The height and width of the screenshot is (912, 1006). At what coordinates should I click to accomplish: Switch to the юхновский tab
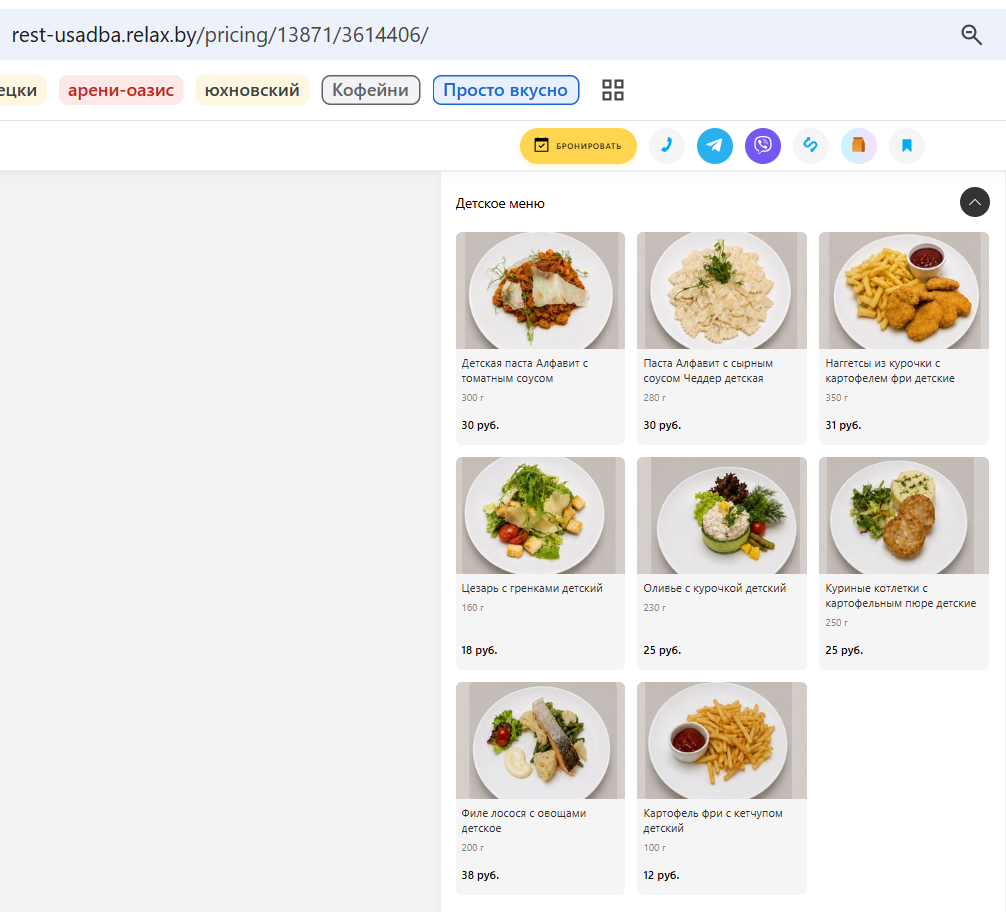[x=252, y=90]
